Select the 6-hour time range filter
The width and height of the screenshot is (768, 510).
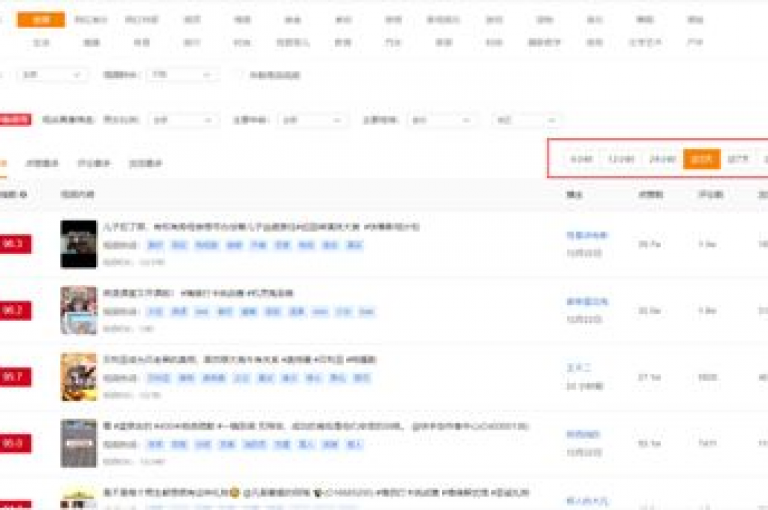[x=581, y=159]
